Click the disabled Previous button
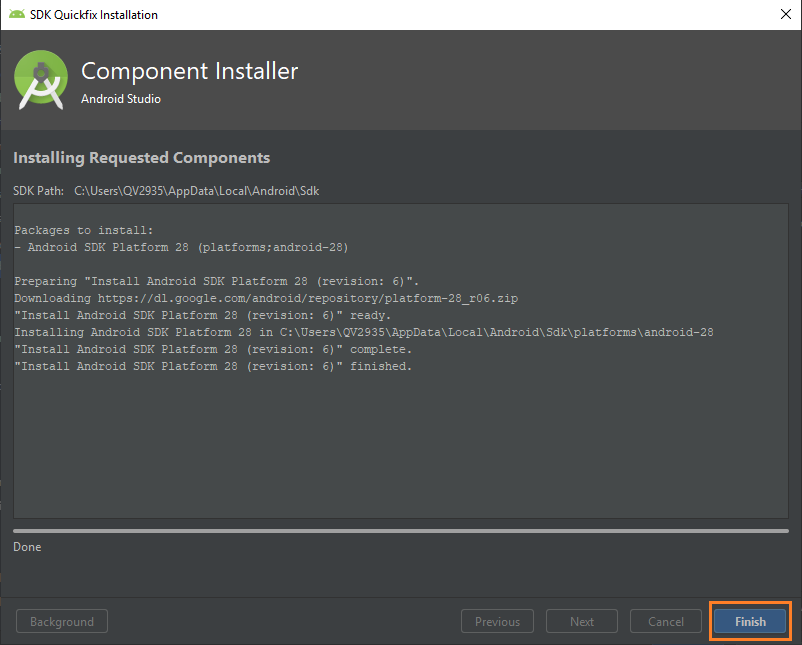Viewport: 802px width, 645px height. pyautogui.click(x=497, y=621)
